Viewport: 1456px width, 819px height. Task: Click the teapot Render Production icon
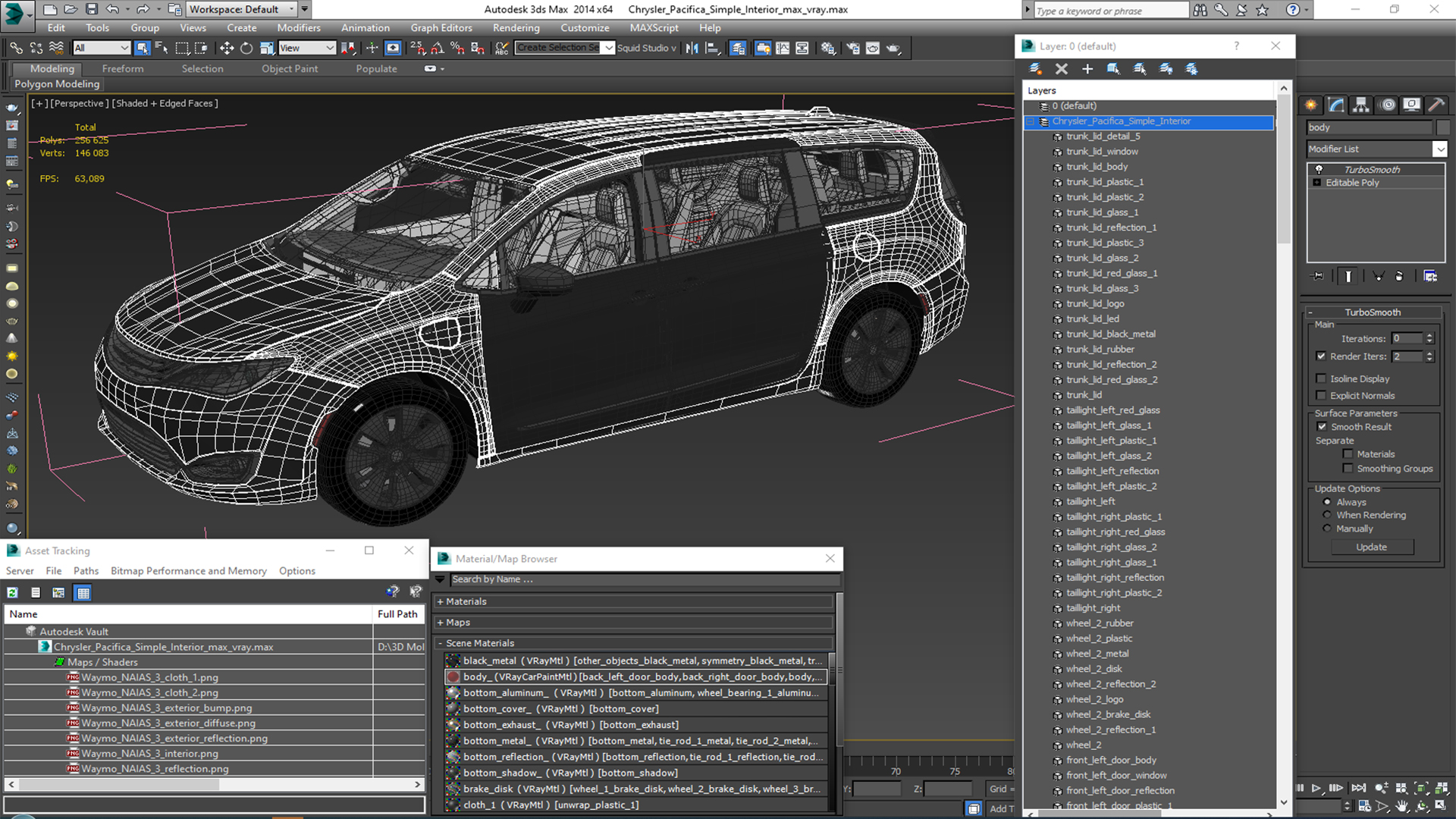[x=893, y=48]
